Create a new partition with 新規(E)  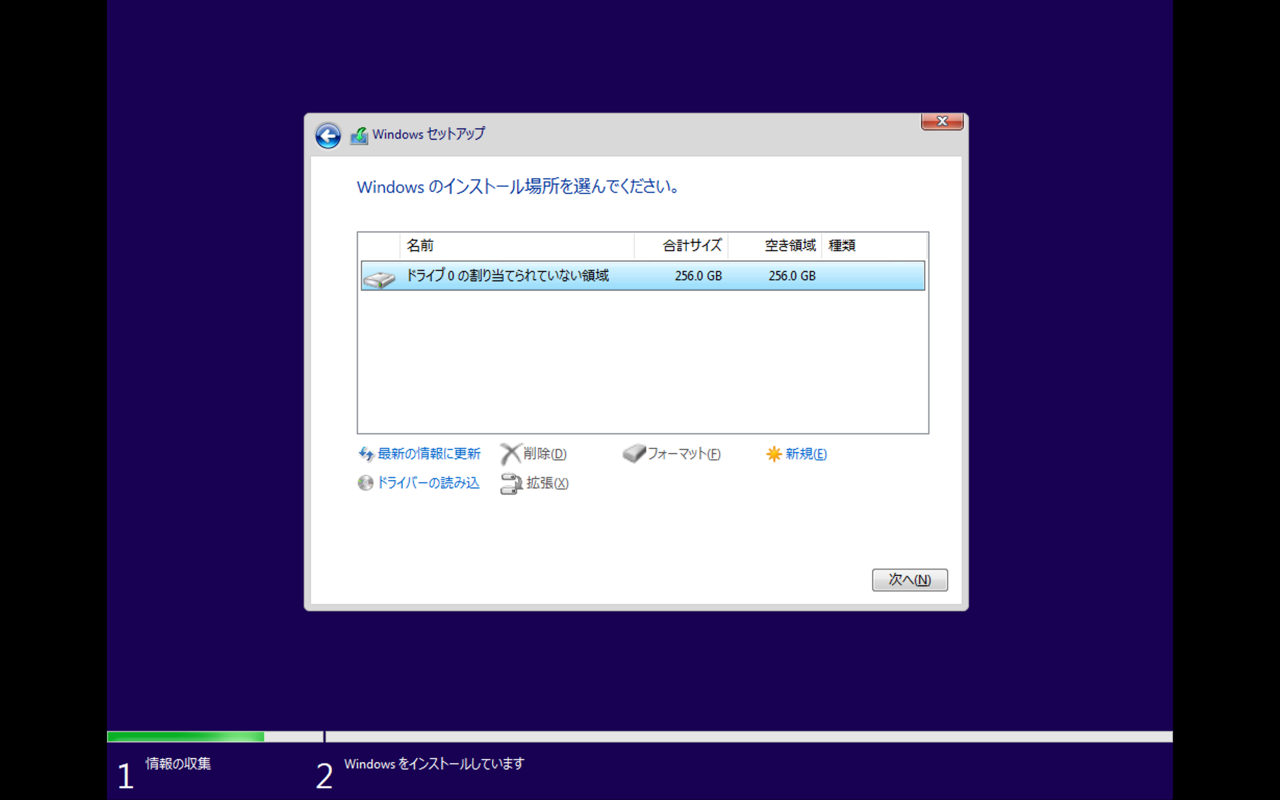tap(806, 454)
